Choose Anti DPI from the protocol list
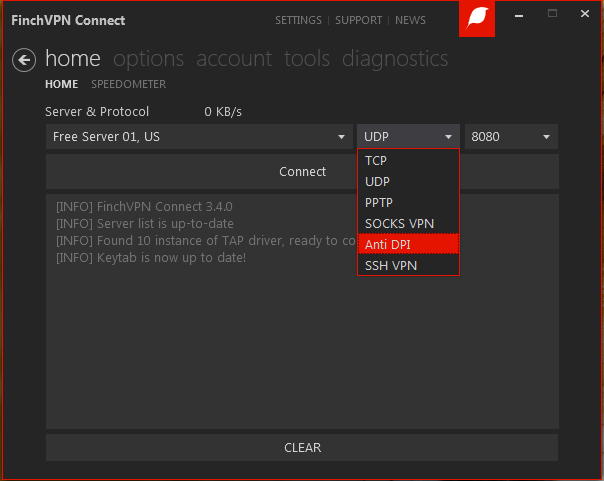 coord(408,244)
